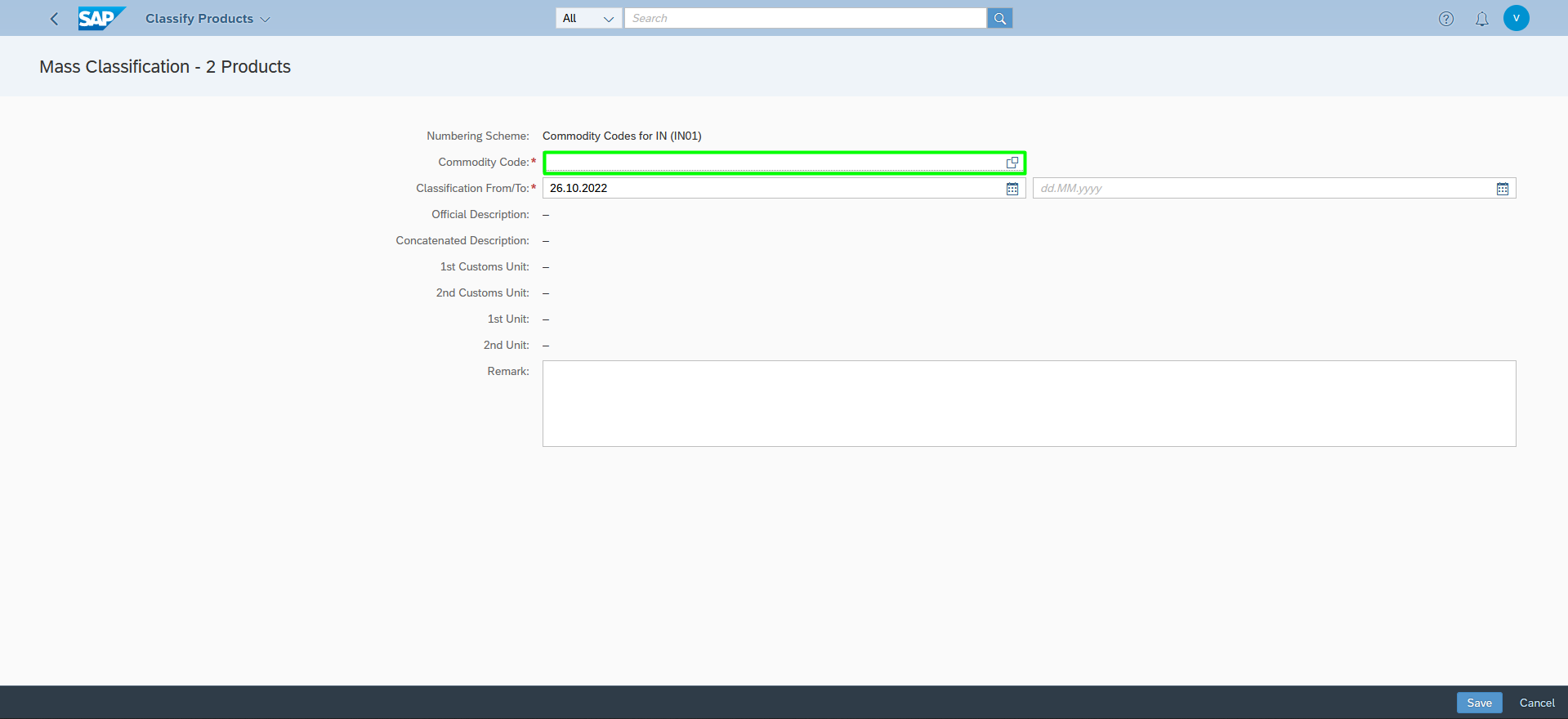Image resolution: width=1568 pixels, height=719 pixels.
Task: Open the calendar for To date
Action: point(1503,189)
